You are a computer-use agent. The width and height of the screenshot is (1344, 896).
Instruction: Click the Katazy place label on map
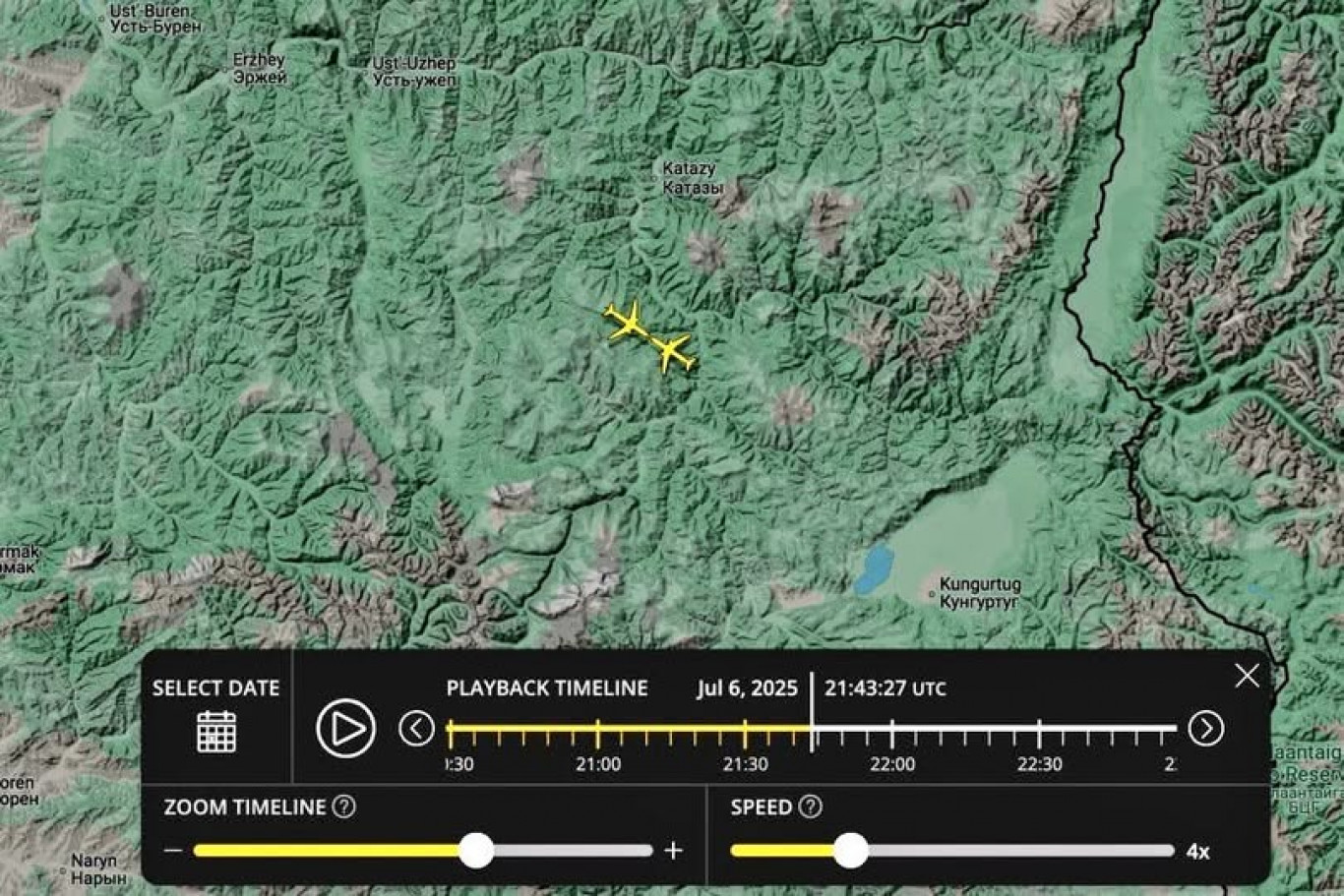pos(692,178)
